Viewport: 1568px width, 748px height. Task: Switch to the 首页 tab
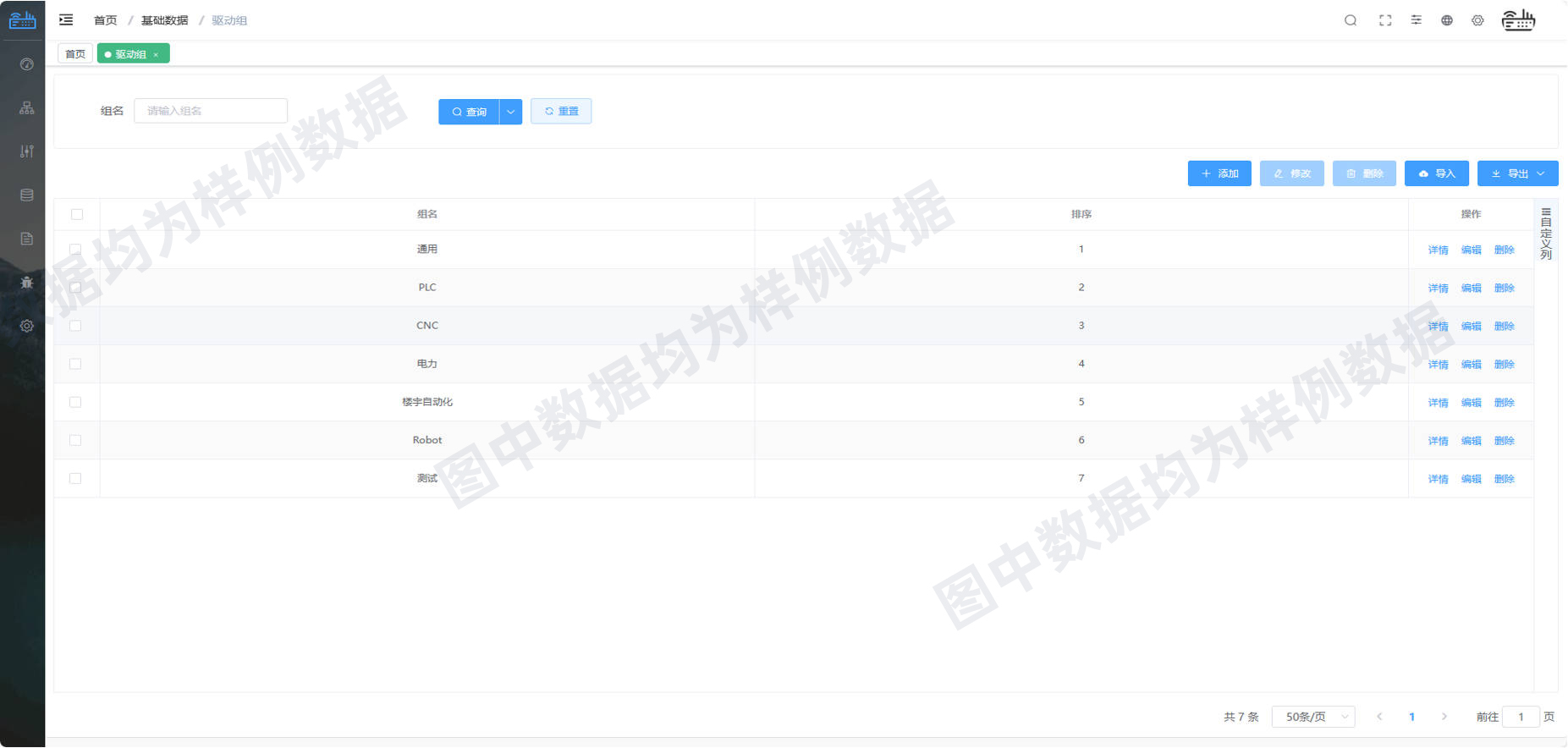click(75, 54)
